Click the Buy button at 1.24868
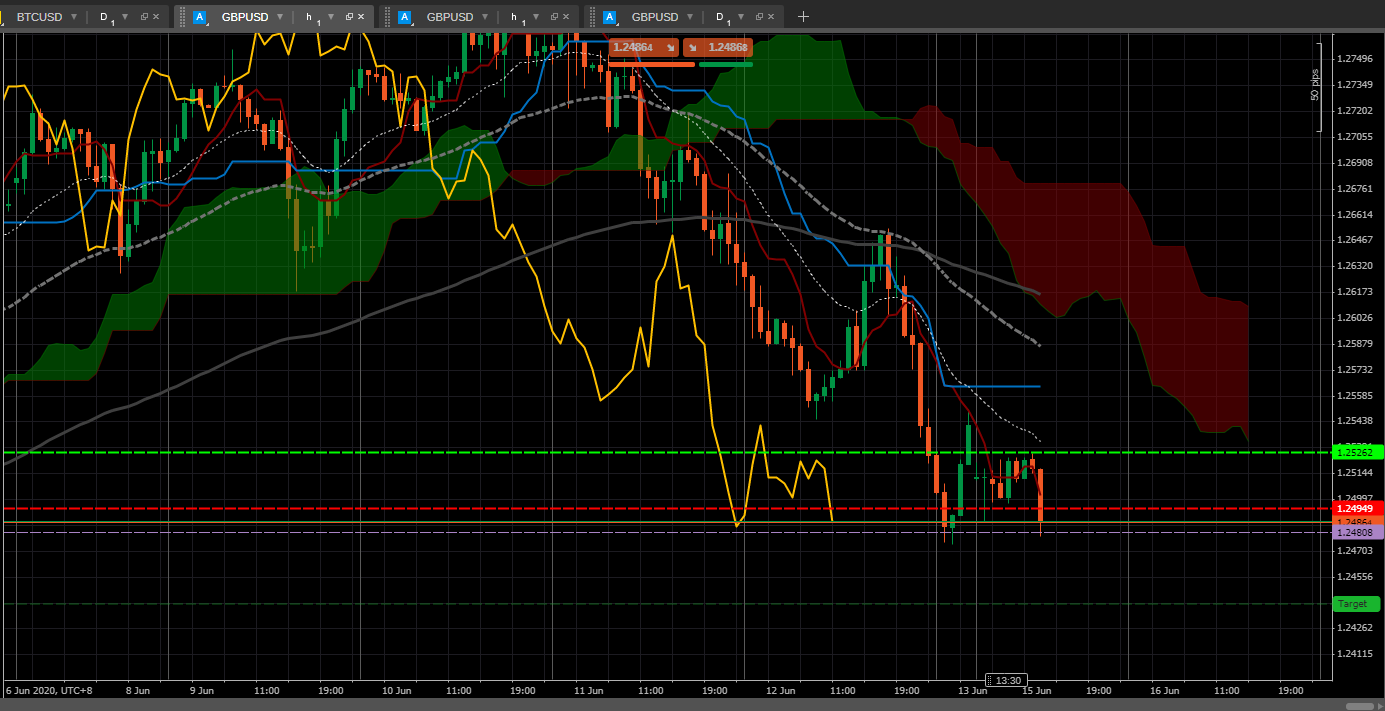 coord(718,47)
